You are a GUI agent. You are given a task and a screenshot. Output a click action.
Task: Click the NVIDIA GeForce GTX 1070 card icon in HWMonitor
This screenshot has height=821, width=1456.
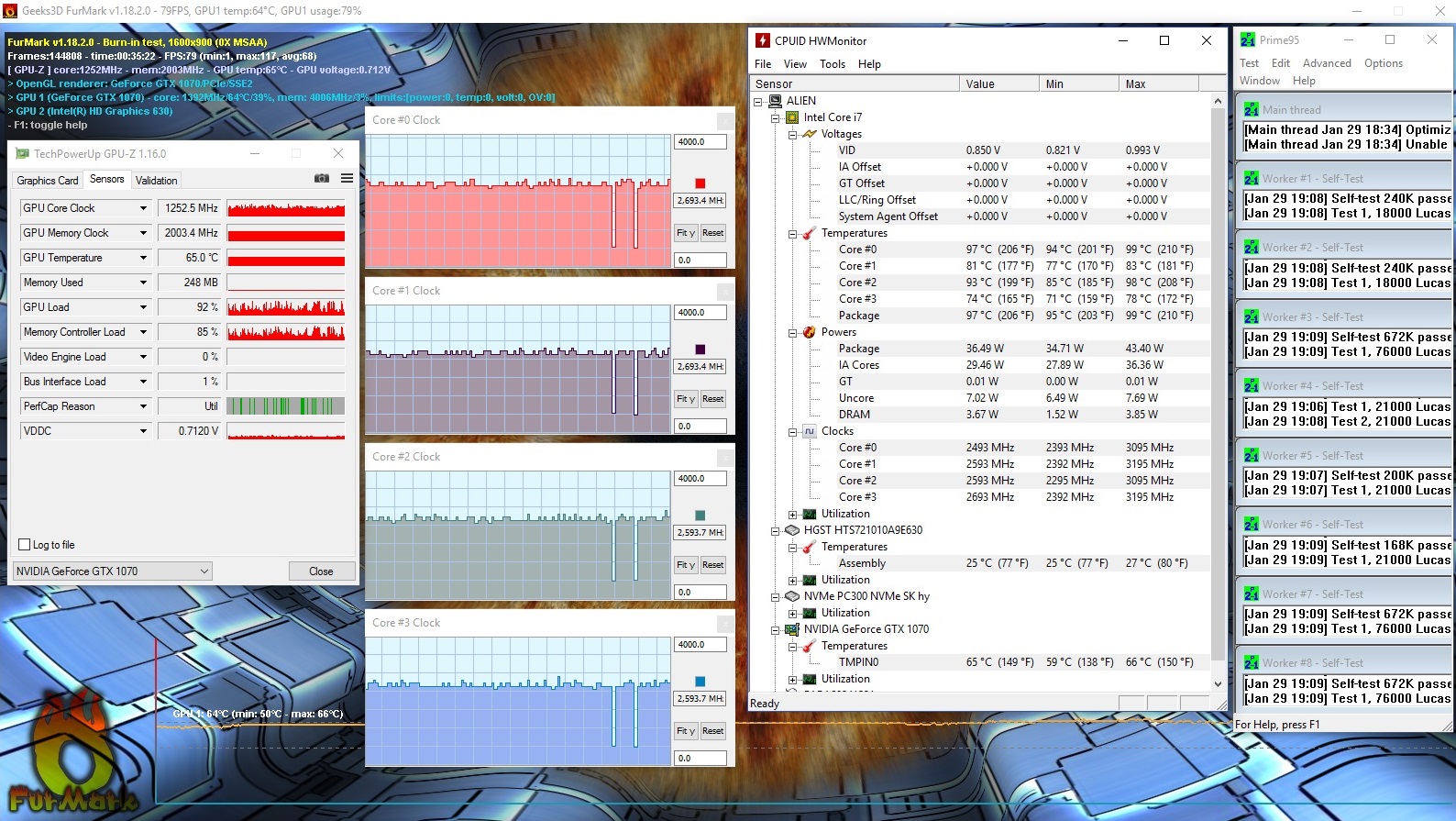pos(792,629)
